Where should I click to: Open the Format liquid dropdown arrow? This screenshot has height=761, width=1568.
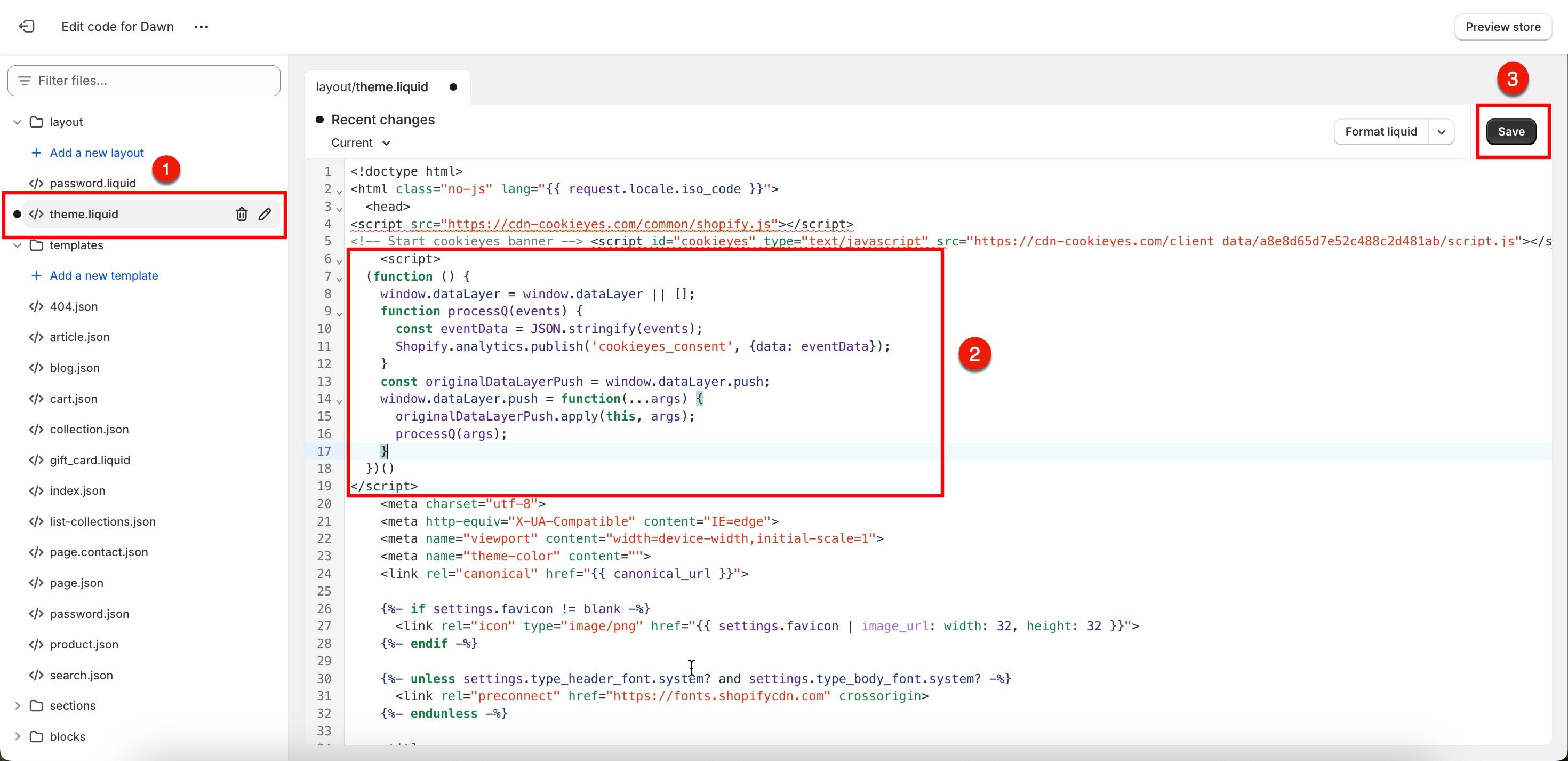1442,132
